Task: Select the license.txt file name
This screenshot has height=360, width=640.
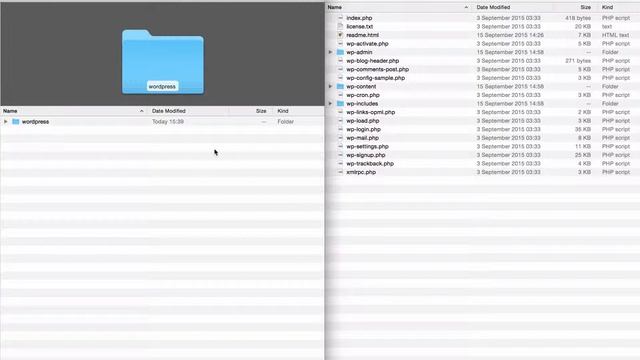Action: click(x=360, y=27)
